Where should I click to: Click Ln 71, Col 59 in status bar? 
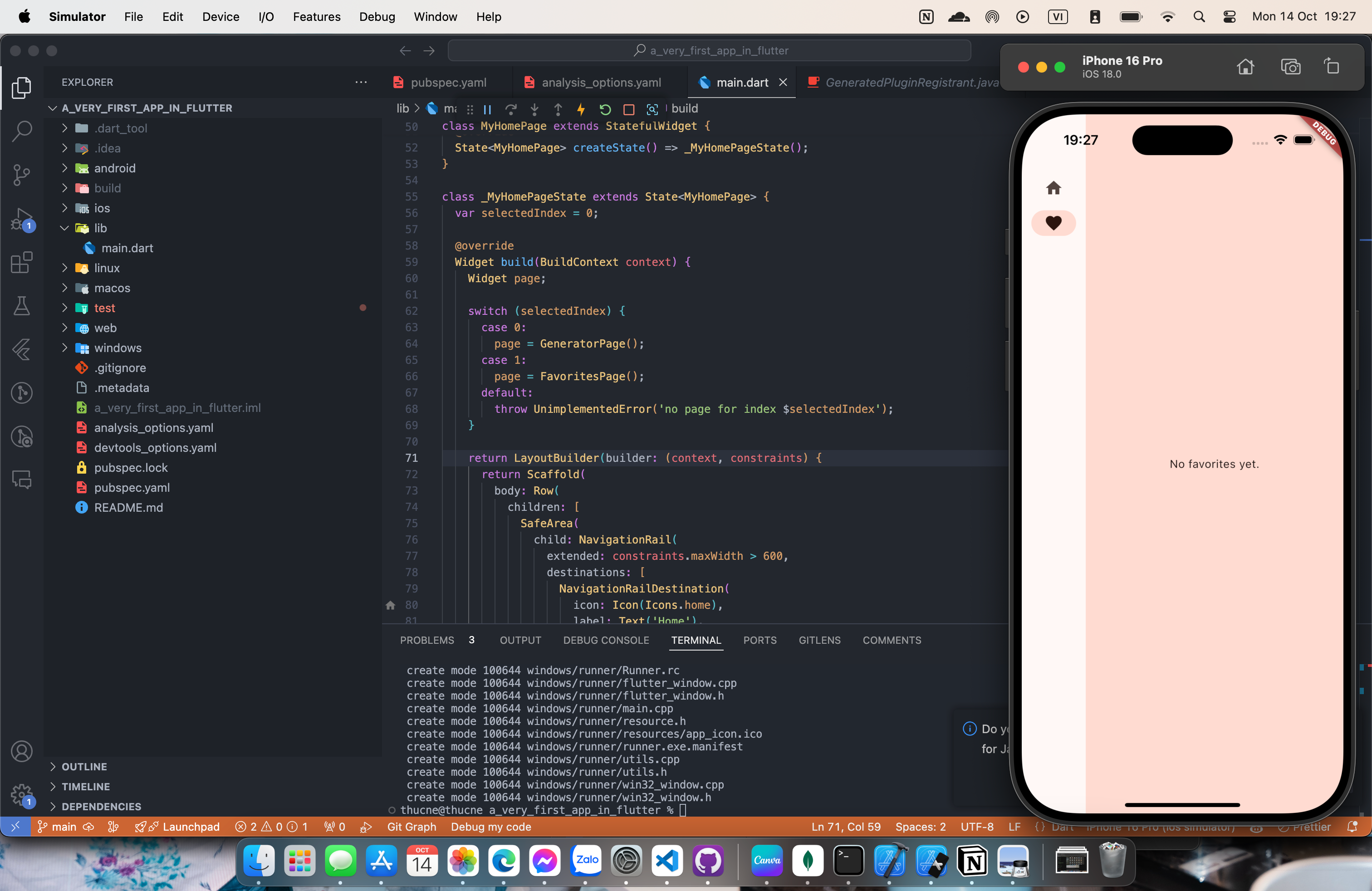tap(846, 827)
